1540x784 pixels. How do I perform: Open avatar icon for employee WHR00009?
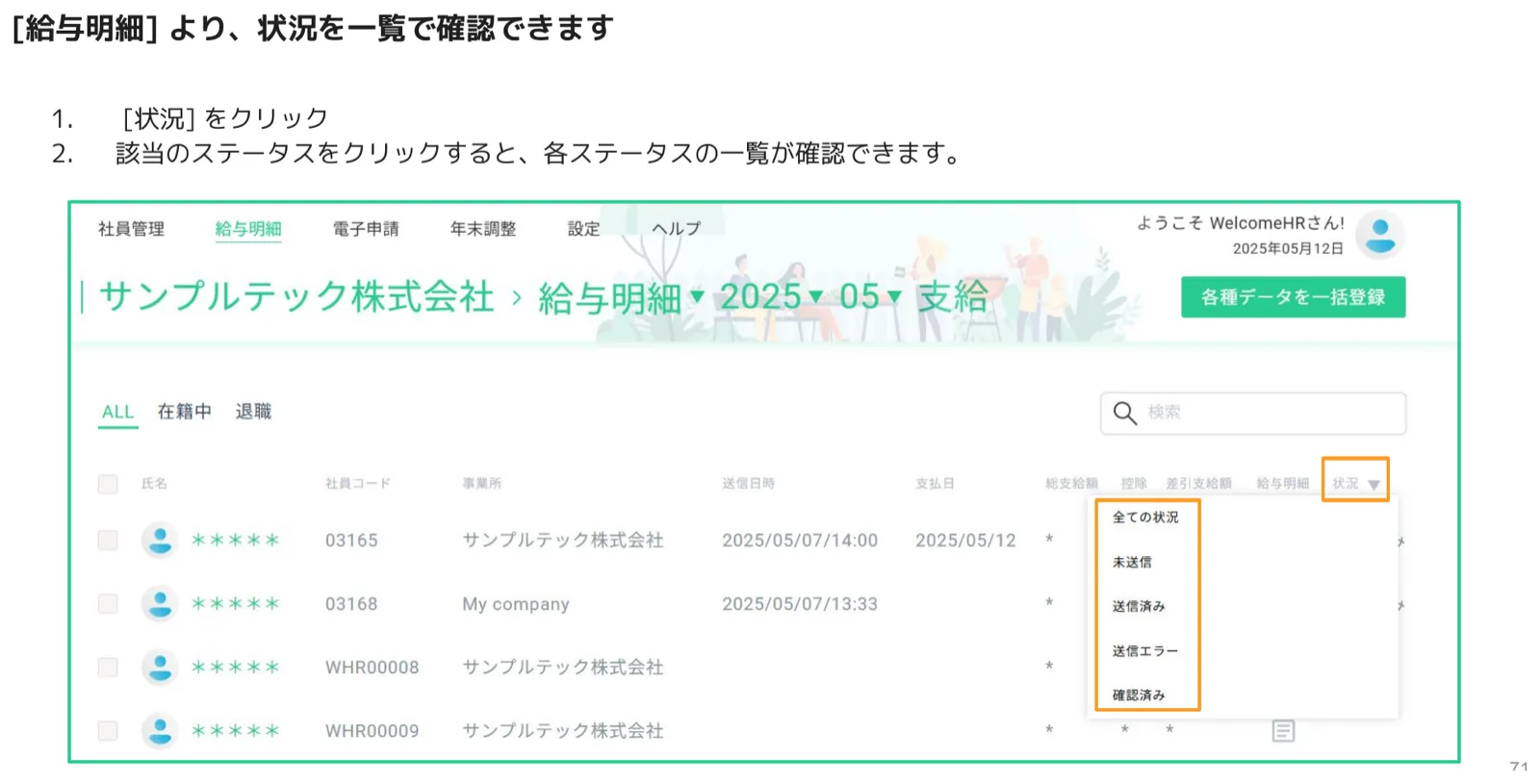pos(160,731)
